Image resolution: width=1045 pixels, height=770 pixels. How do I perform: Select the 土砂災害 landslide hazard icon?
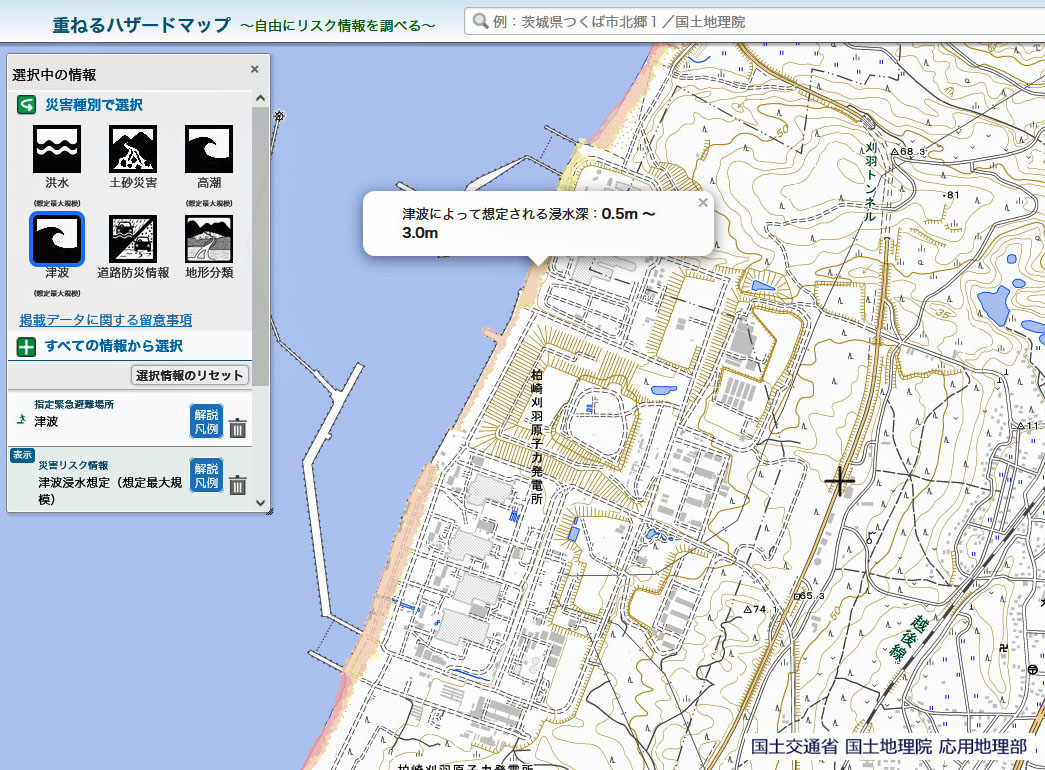coord(133,149)
